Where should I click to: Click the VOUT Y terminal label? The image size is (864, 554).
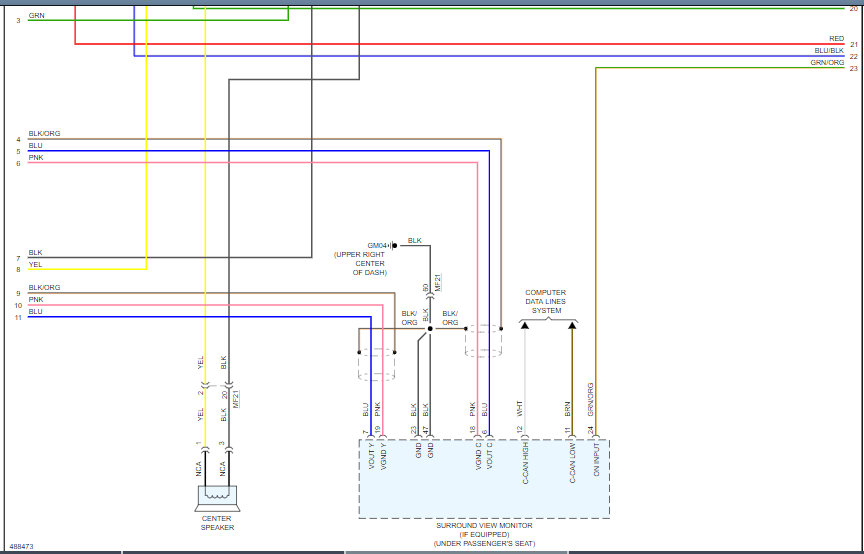pyautogui.click(x=371, y=457)
